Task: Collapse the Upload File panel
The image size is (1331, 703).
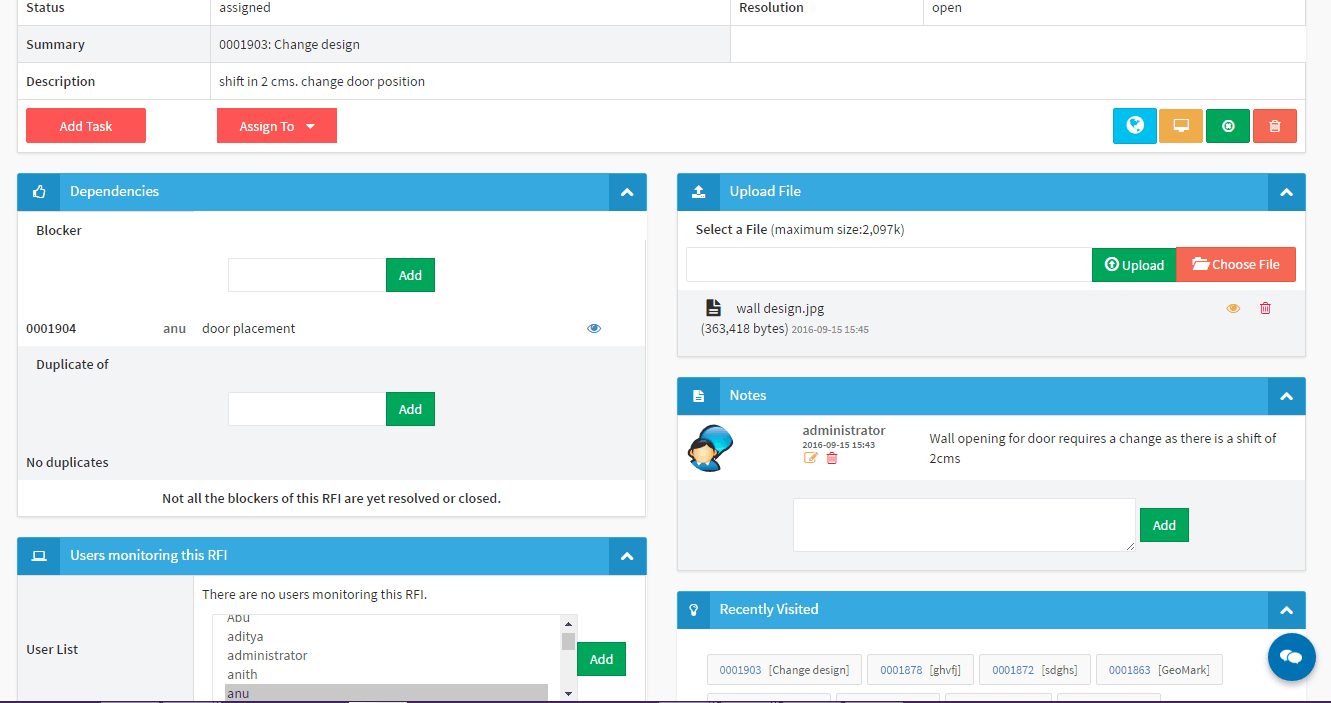Action: (1287, 192)
